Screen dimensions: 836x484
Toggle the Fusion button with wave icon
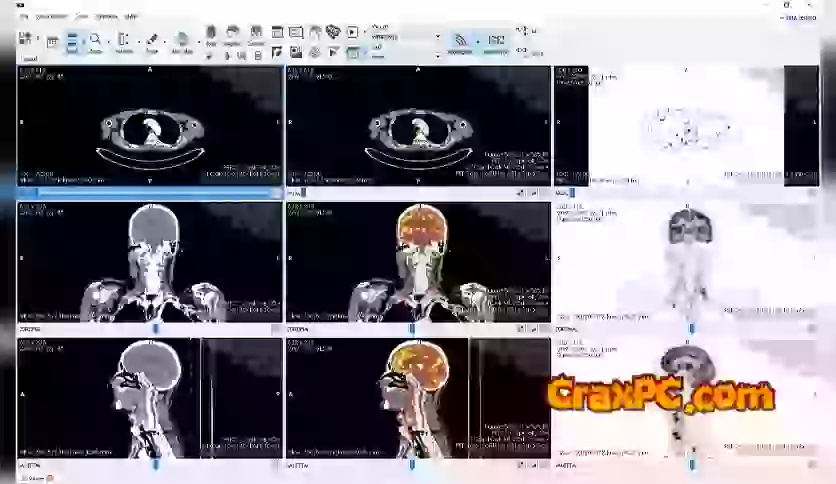click(x=460, y=43)
